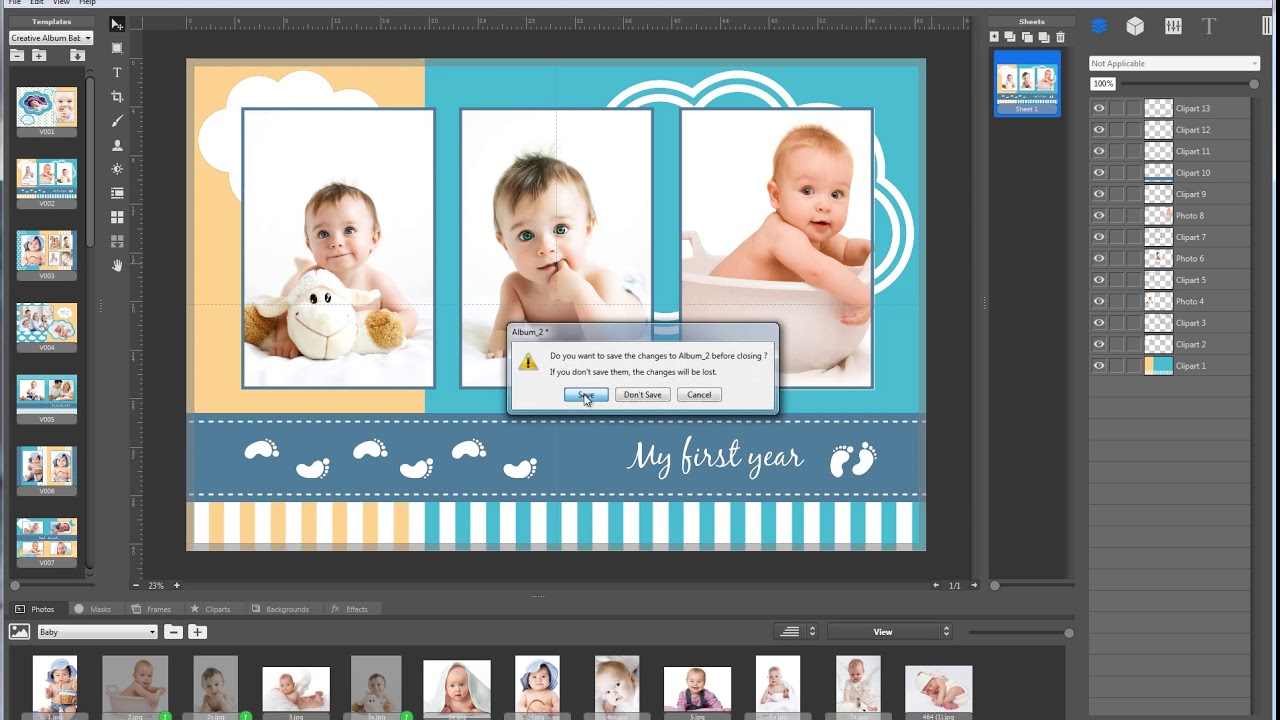Open the View dropdown in photo browser
This screenshot has height=720, width=1280.
[889, 632]
